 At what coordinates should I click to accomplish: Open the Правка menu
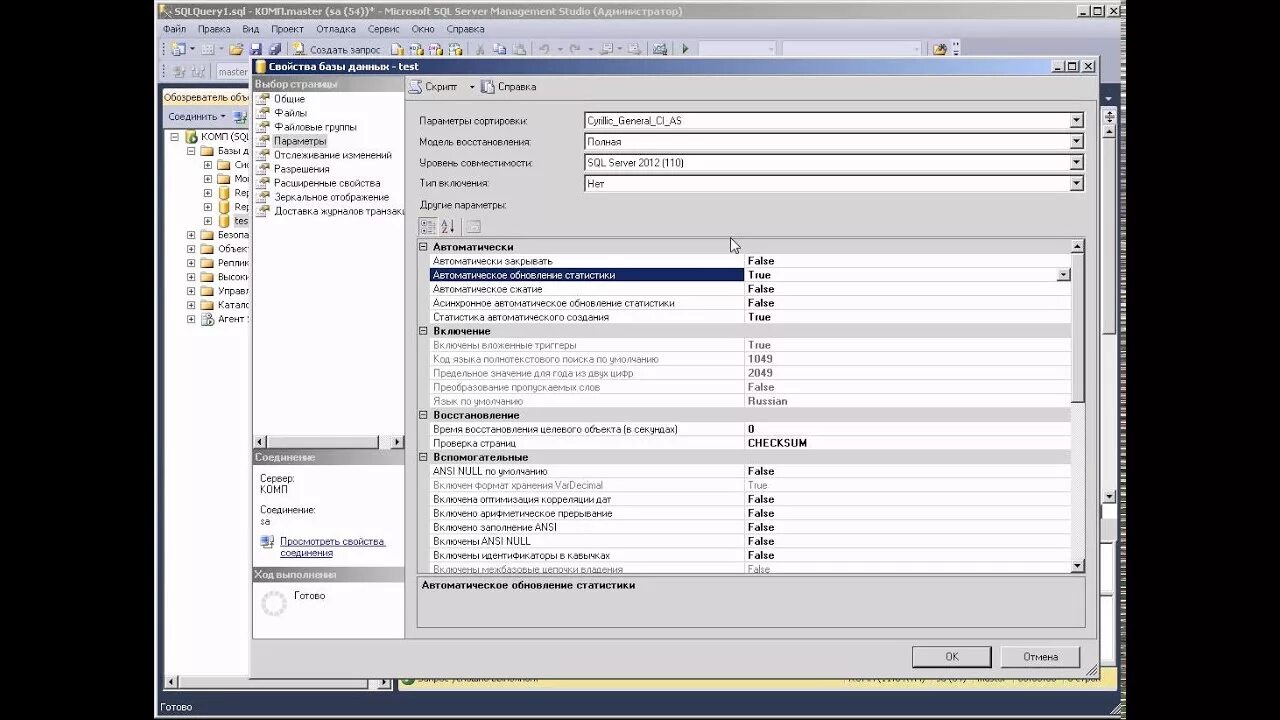click(x=214, y=29)
